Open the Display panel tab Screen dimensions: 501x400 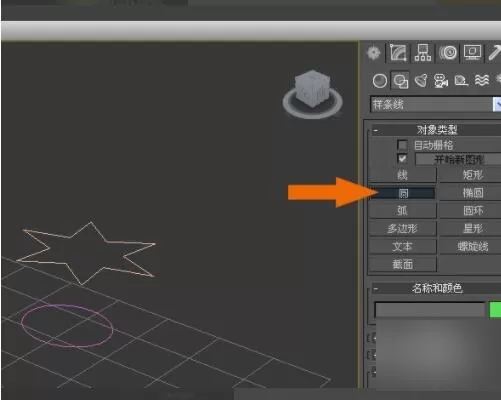coord(472,53)
